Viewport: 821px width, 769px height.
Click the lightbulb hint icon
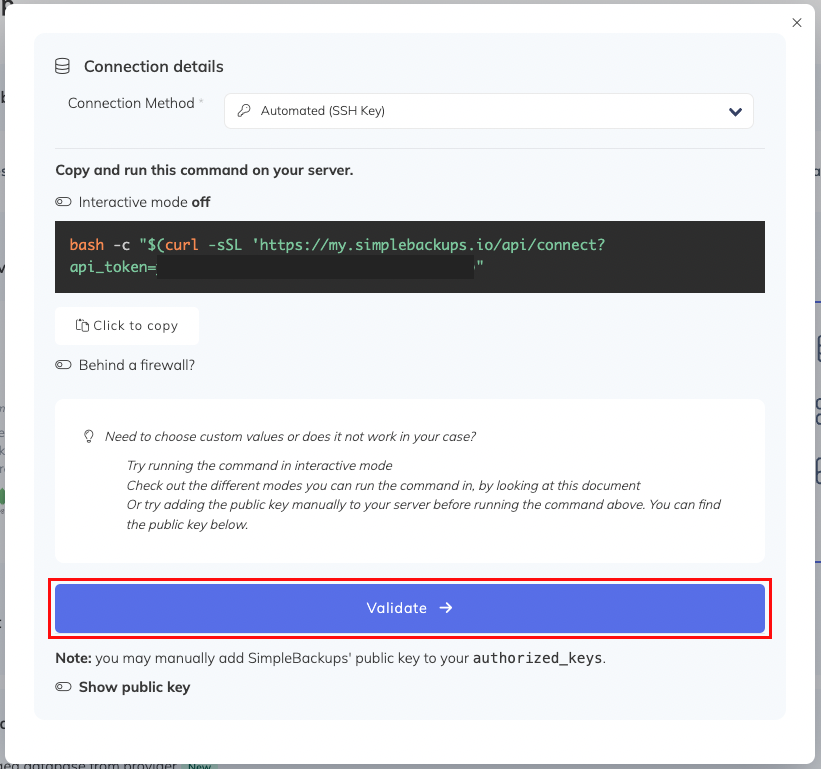pyautogui.click(x=88, y=437)
